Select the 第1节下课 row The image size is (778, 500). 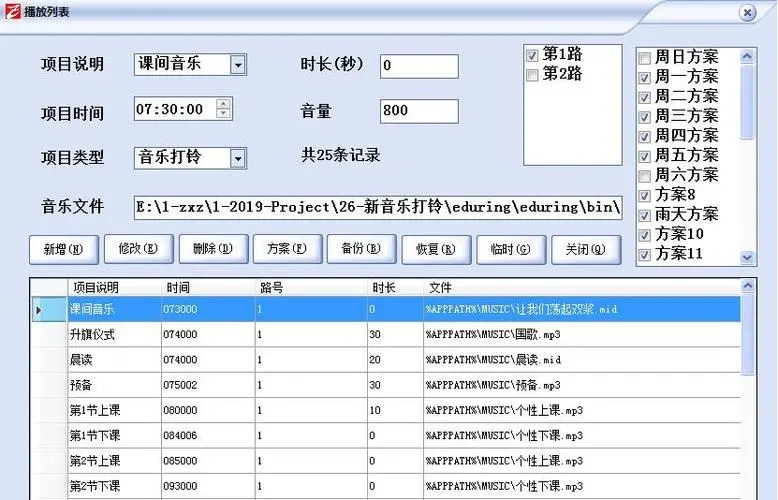coord(387,436)
